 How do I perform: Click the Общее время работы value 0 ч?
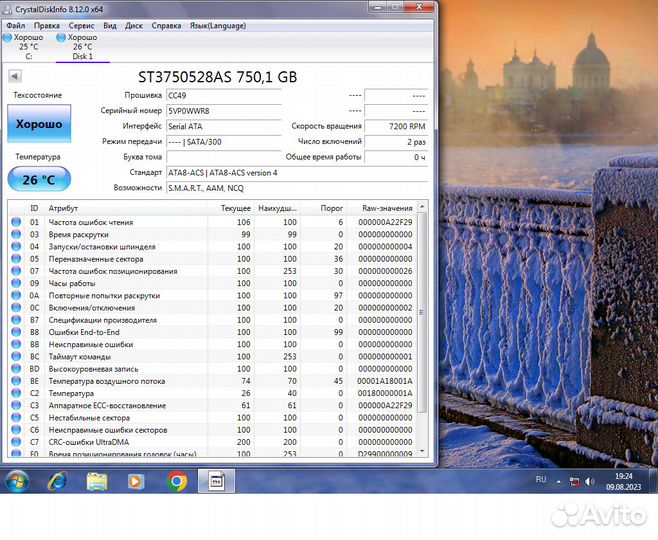(396, 157)
